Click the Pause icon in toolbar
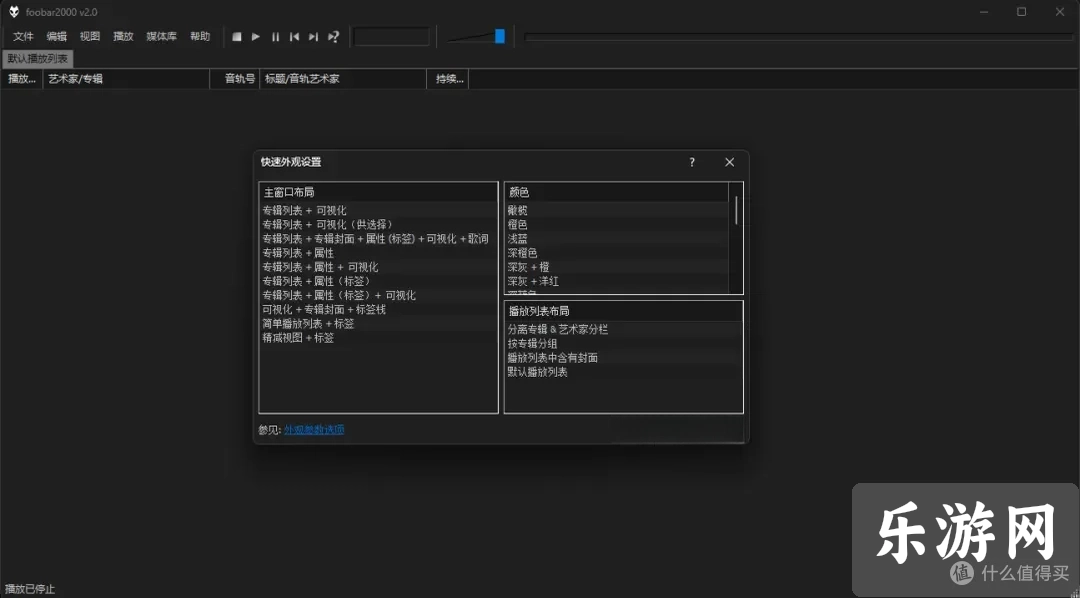 tap(276, 37)
